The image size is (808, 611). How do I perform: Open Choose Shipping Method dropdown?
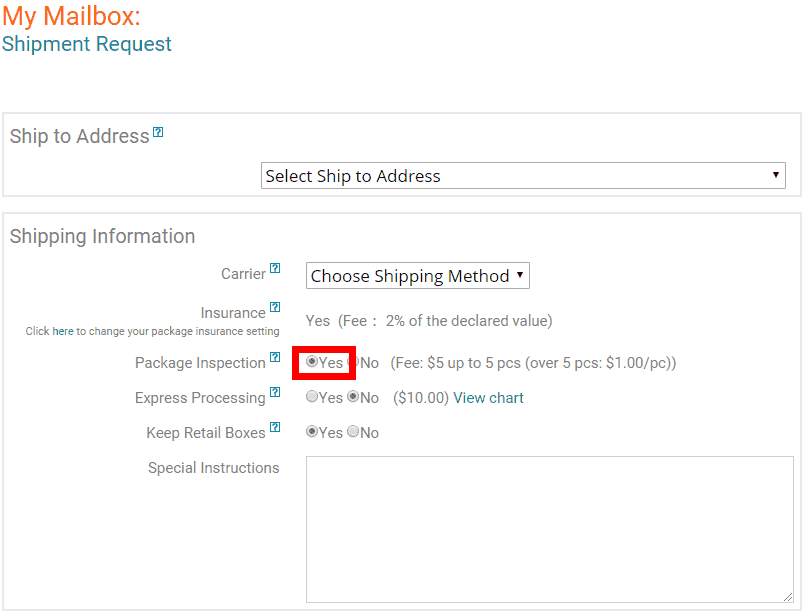pyautogui.click(x=417, y=276)
